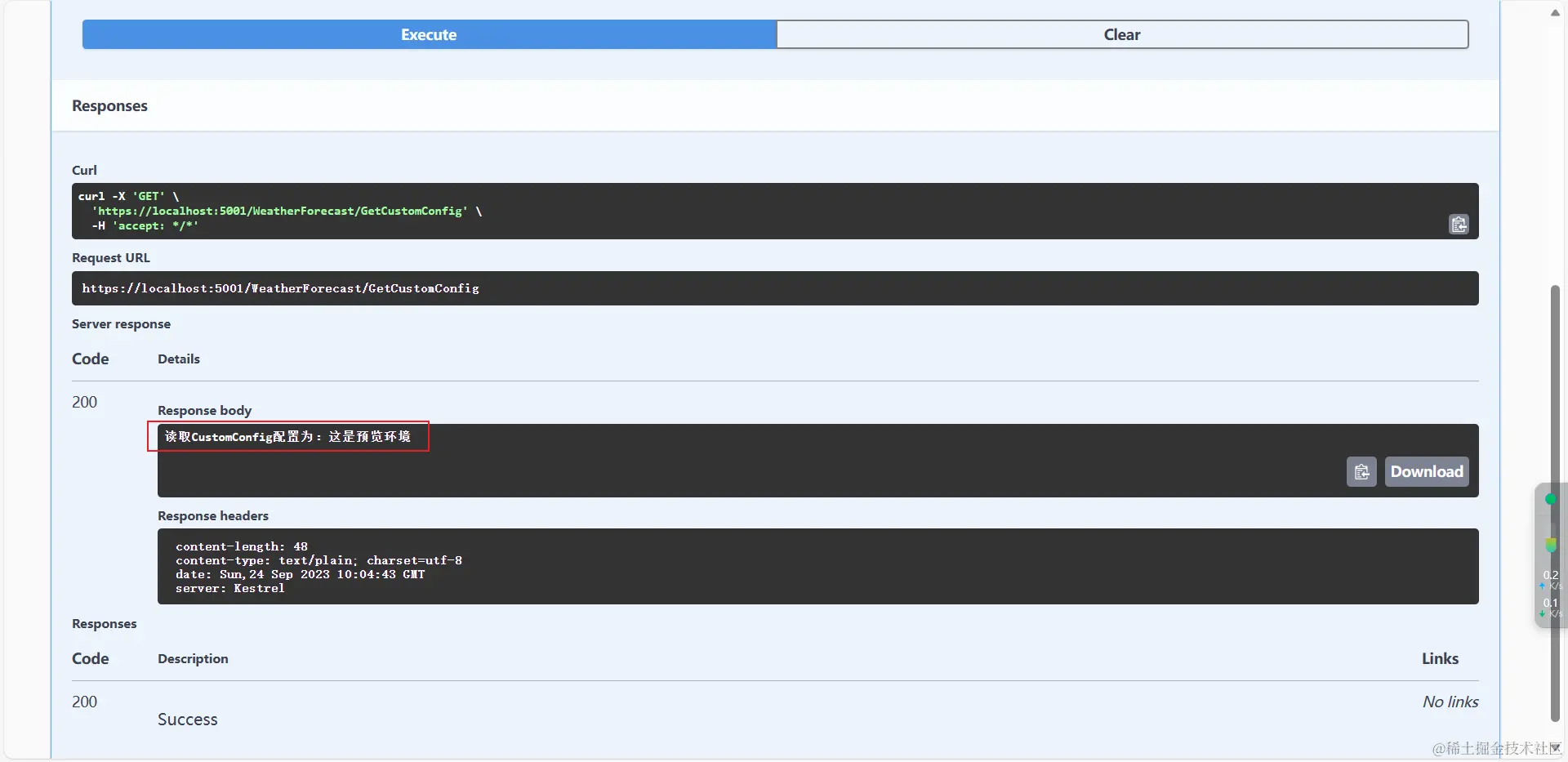Image resolution: width=1568 pixels, height=762 pixels.
Task: Click the server: Kestrel header line
Action: 229,588
